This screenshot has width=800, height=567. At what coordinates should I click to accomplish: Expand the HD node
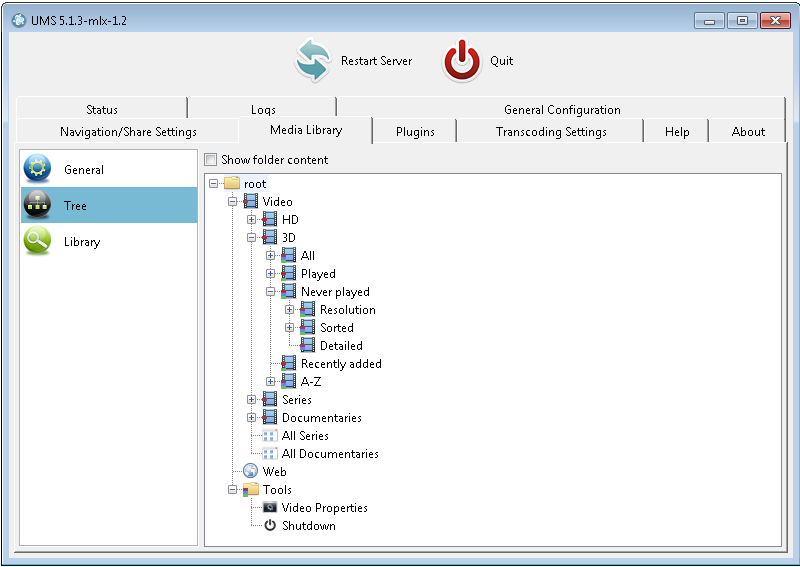(x=251, y=219)
